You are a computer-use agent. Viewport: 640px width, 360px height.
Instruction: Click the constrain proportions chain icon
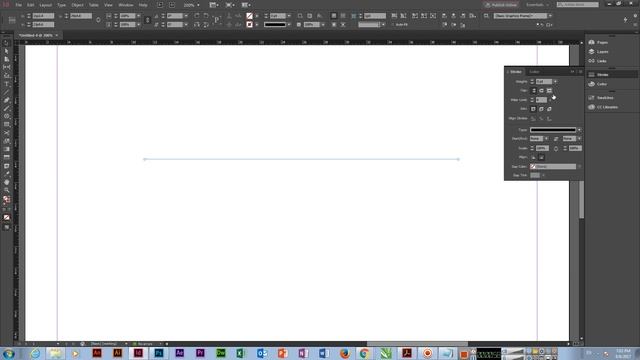click(x=147, y=20)
